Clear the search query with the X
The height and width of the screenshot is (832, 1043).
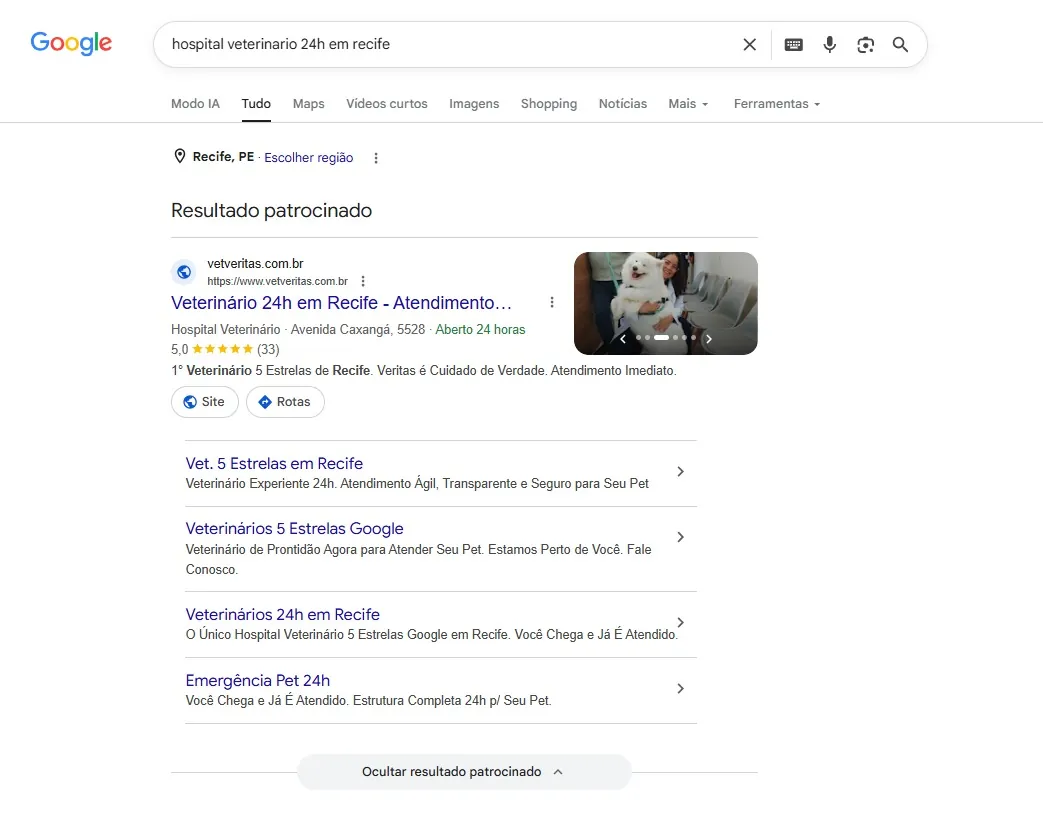(750, 45)
